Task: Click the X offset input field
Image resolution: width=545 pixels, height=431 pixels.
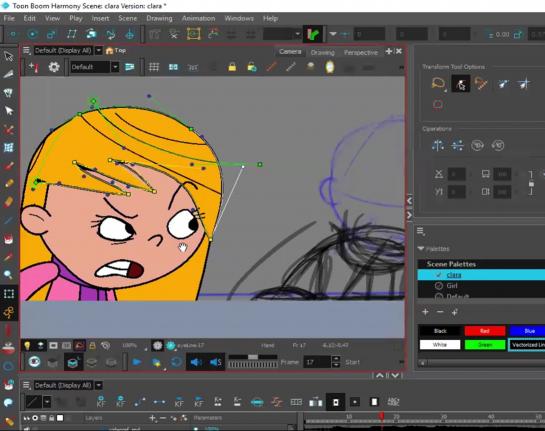Action: 457,174
